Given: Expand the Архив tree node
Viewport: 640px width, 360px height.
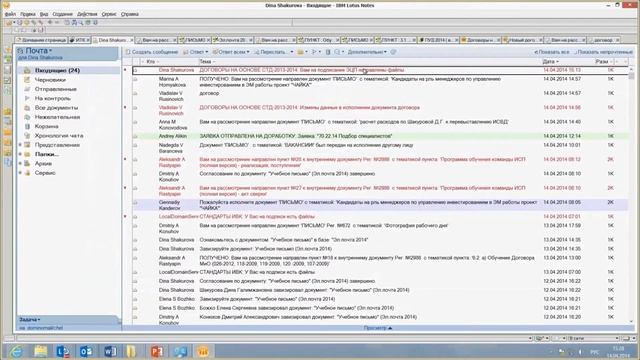Looking at the screenshot, I should [20, 163].
